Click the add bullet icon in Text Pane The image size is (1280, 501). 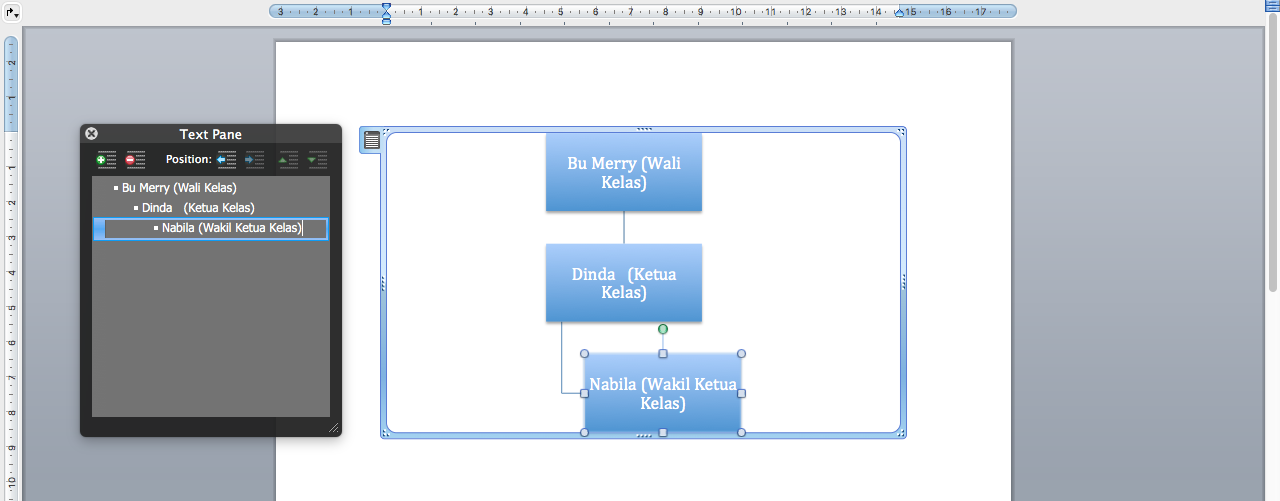click(x=106, y=160)
